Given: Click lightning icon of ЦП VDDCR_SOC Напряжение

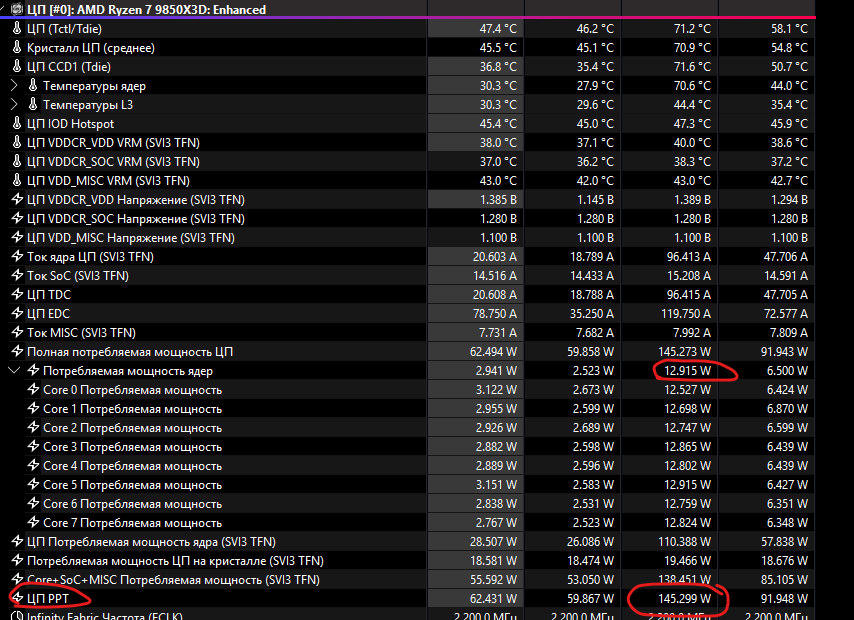Looking at the screenshot, I should (x=17, y=218).
